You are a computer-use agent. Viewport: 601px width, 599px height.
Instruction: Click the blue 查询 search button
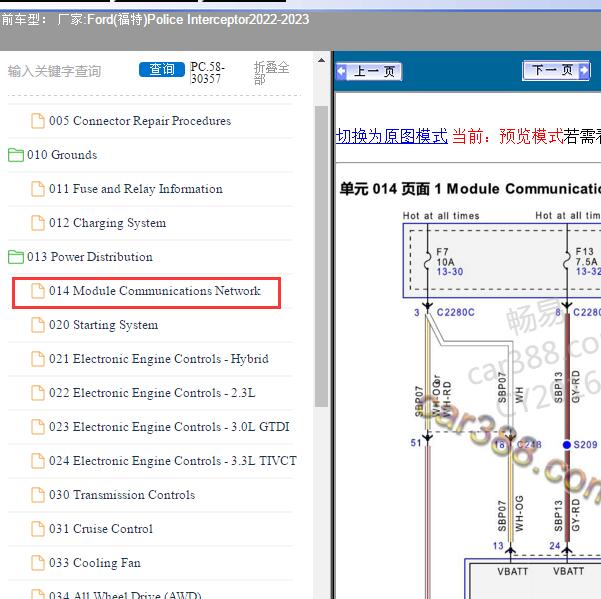point(161,69)
